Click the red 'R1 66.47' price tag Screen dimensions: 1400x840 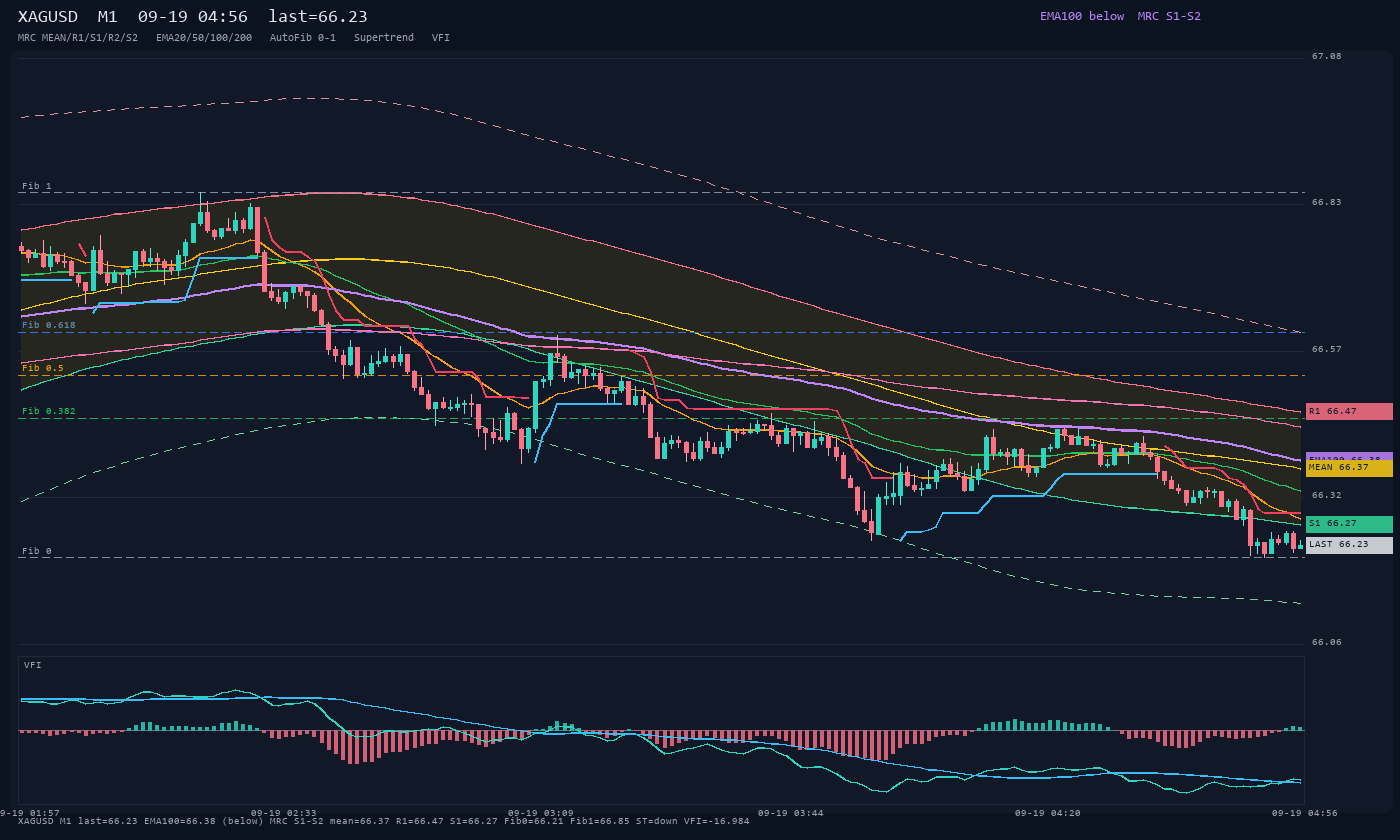click(x=1349, y=411)
